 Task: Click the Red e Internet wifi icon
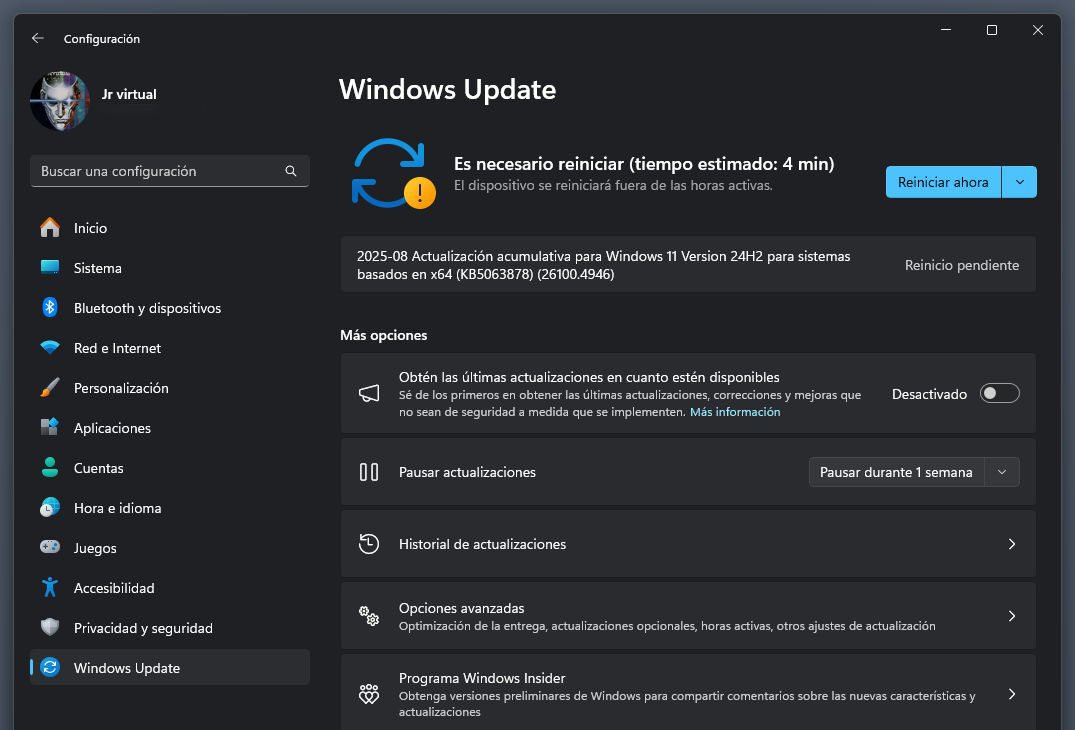[49, 348]
